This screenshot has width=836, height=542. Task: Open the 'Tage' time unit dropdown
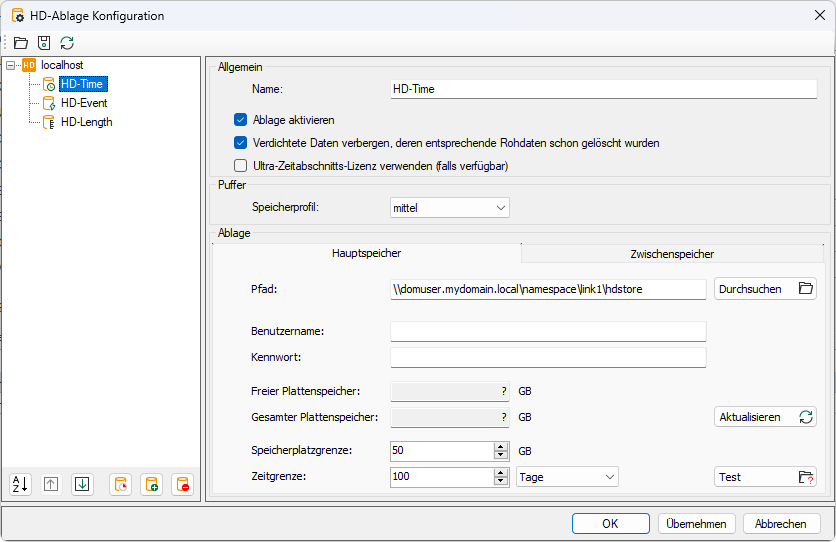(x=567, y=477)
